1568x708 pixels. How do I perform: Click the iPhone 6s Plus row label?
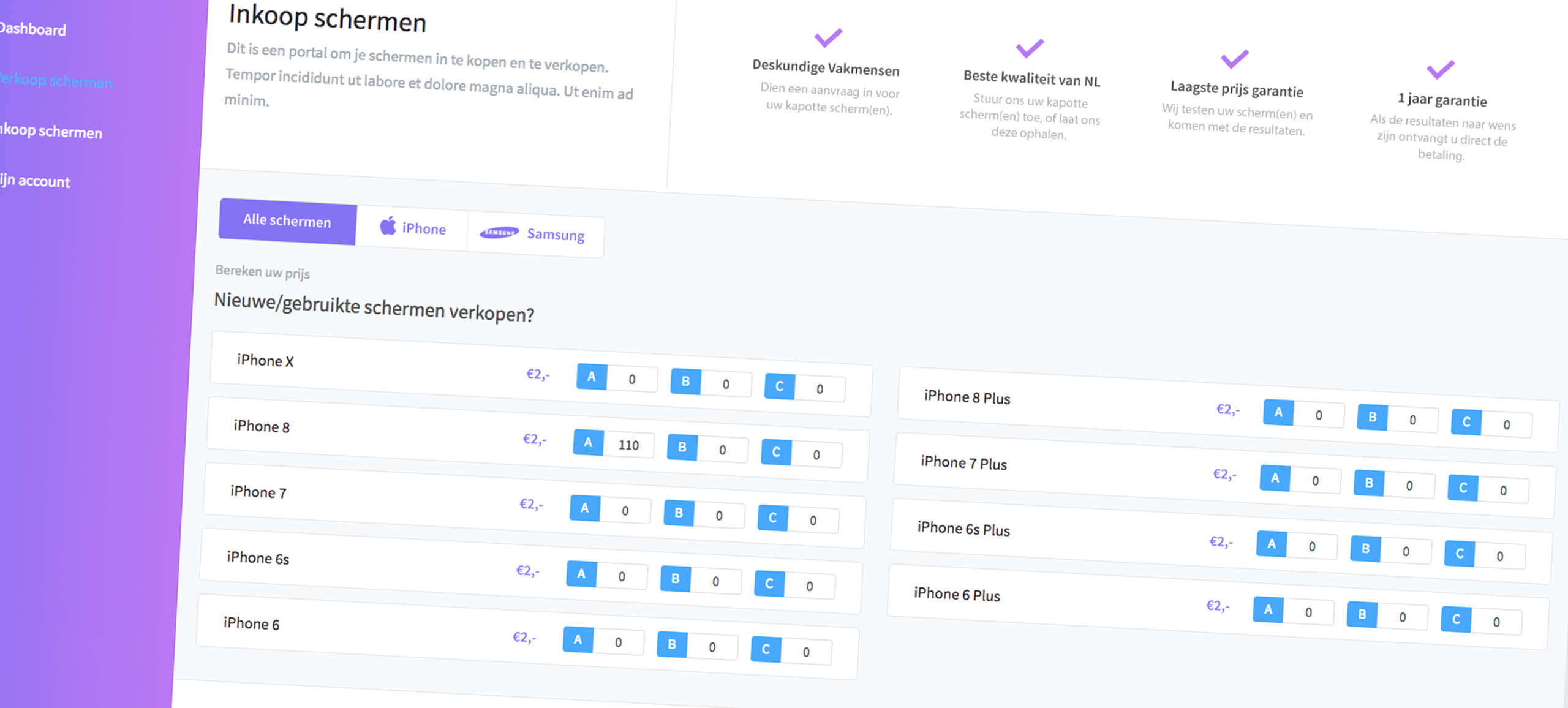pyautogui.click(x=963, y=528)
